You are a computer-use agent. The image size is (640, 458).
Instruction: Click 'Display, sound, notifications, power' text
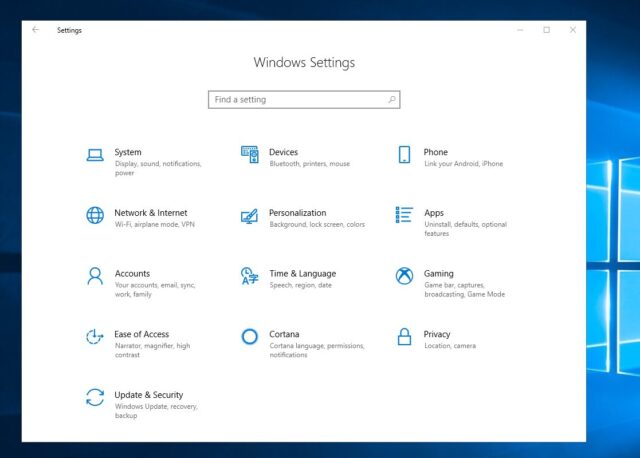[158, 168]
